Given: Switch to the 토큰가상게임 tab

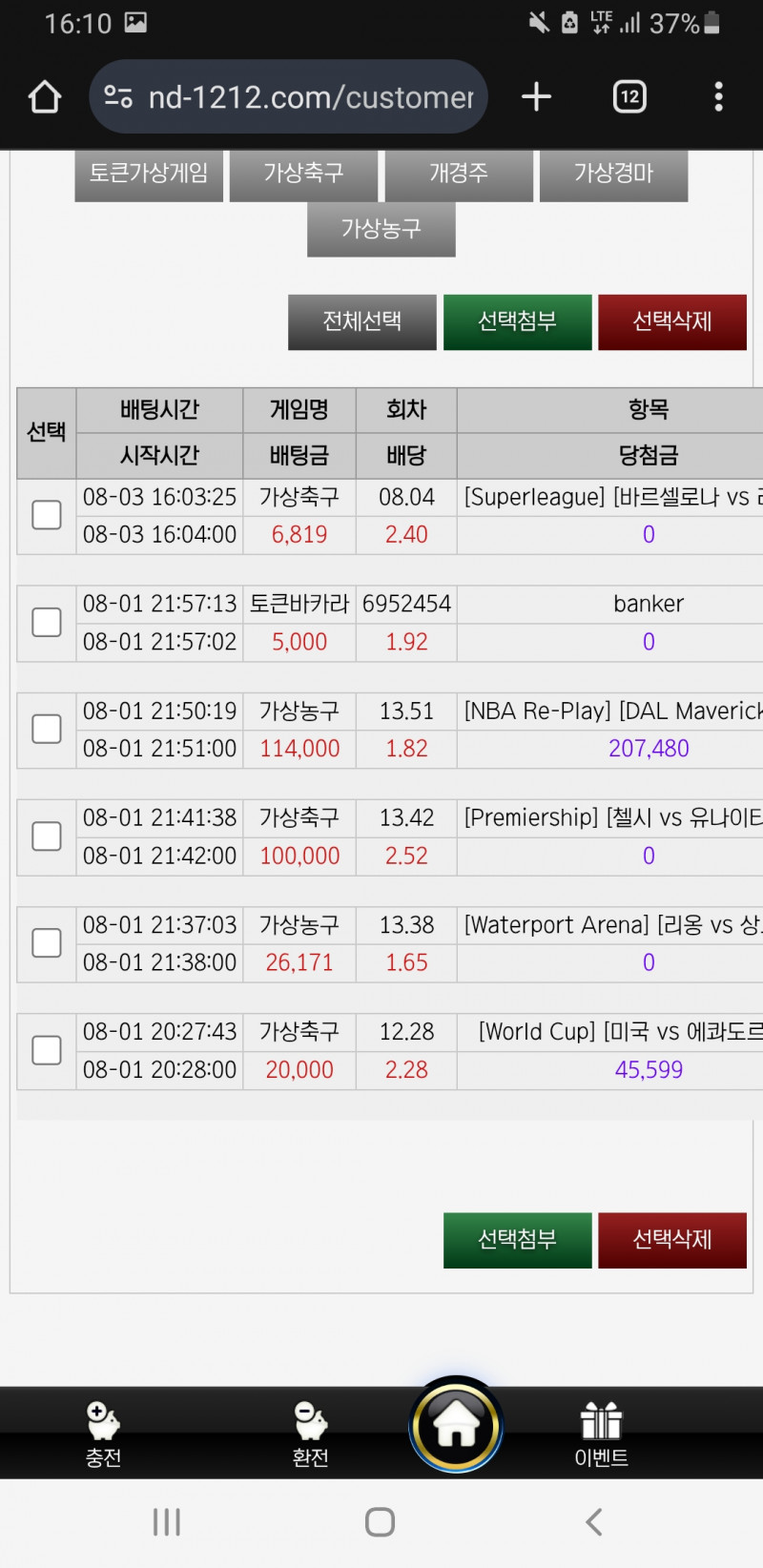Looking at the screenshot, I should pos(149,174).
